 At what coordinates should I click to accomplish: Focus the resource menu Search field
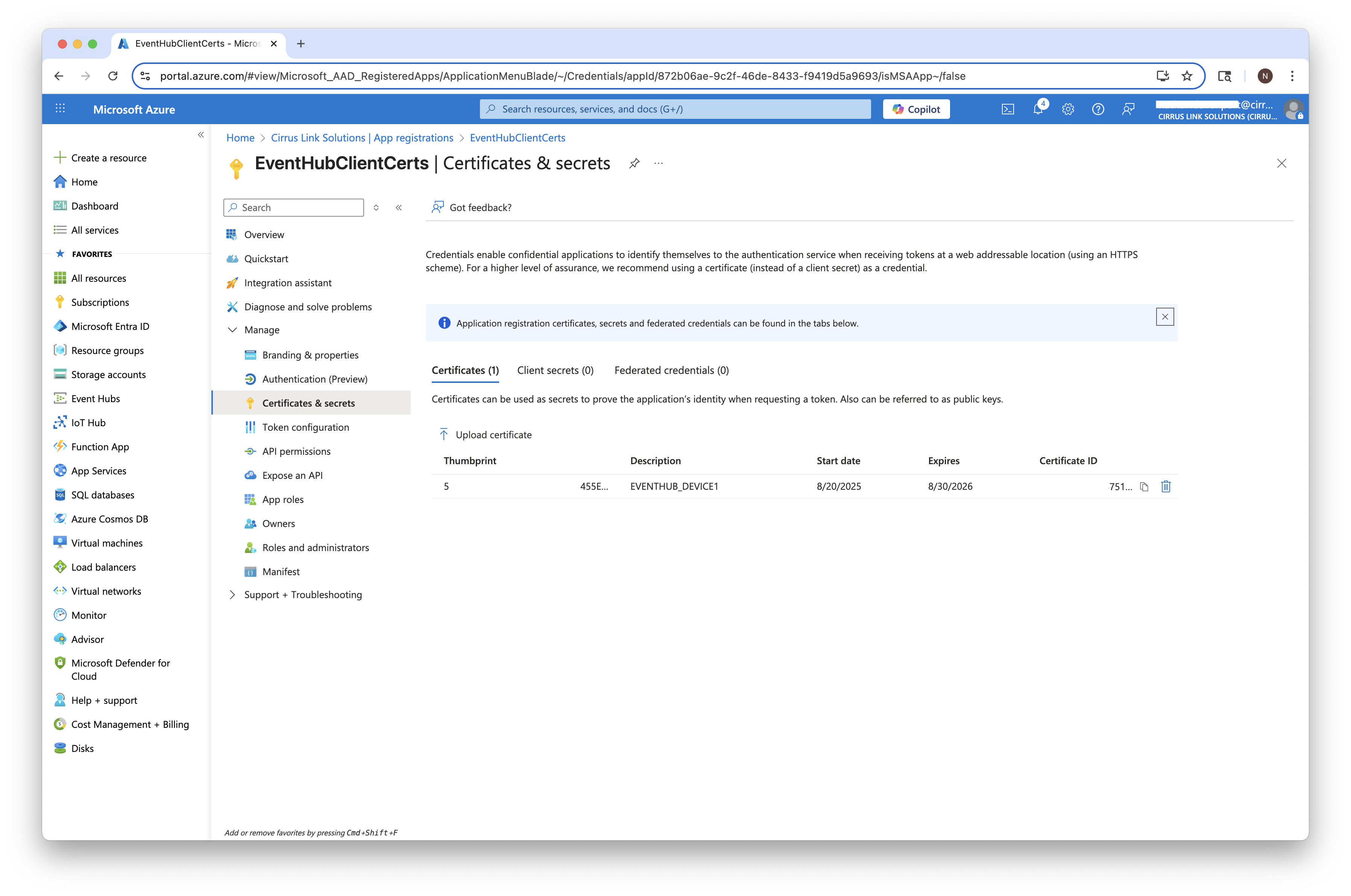[294, 207]
